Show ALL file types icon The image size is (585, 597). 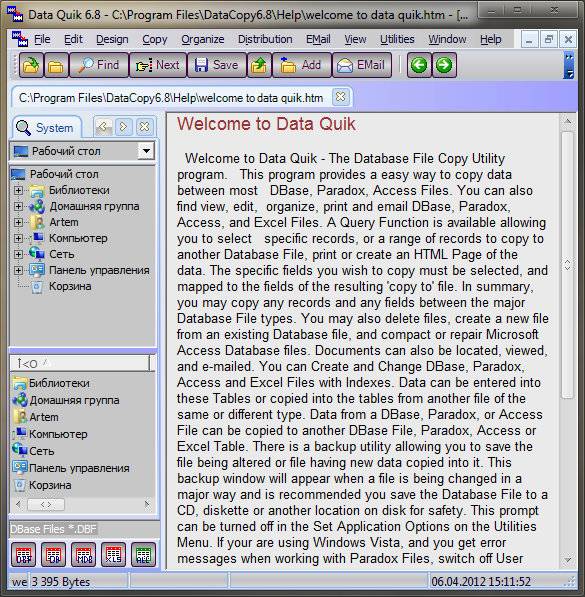pos(143,555)
